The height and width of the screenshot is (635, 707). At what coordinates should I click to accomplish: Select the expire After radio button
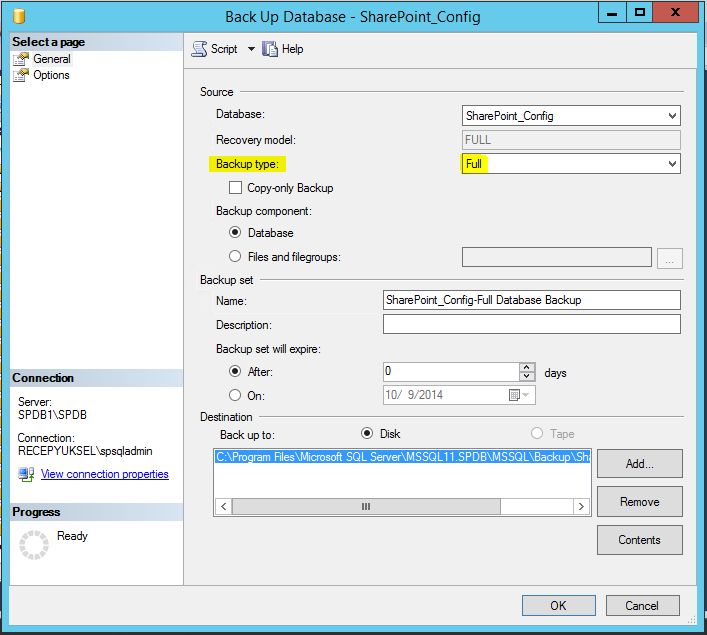235,371
